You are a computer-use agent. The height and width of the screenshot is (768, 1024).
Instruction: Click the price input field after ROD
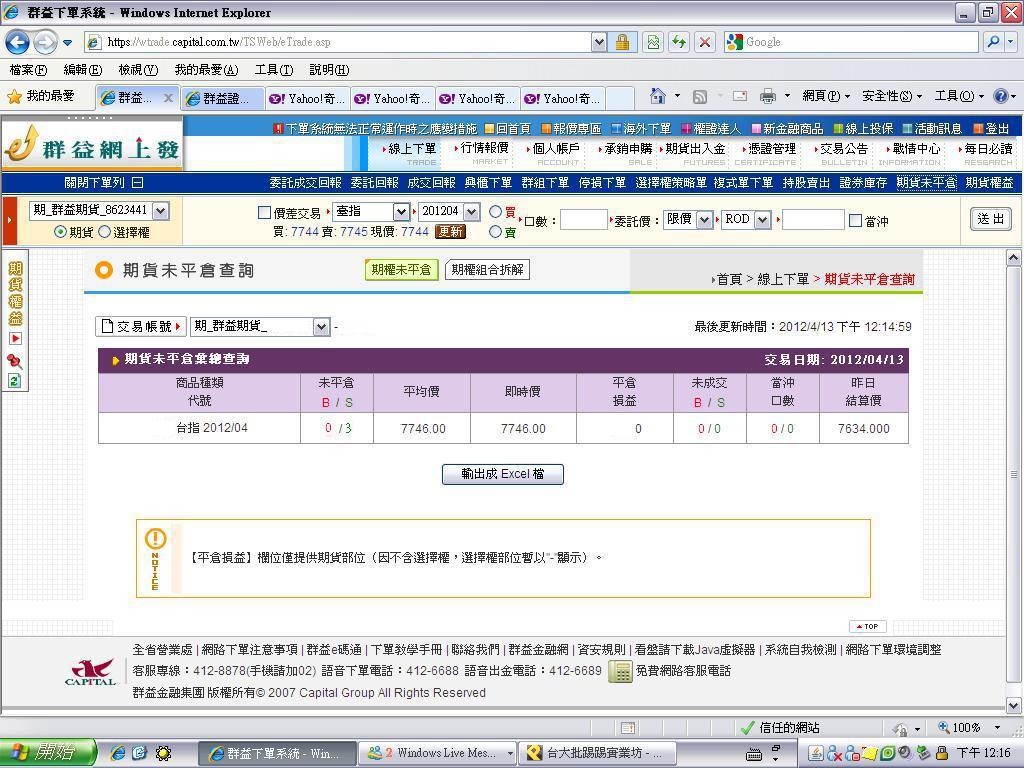[x=813, y=220]
